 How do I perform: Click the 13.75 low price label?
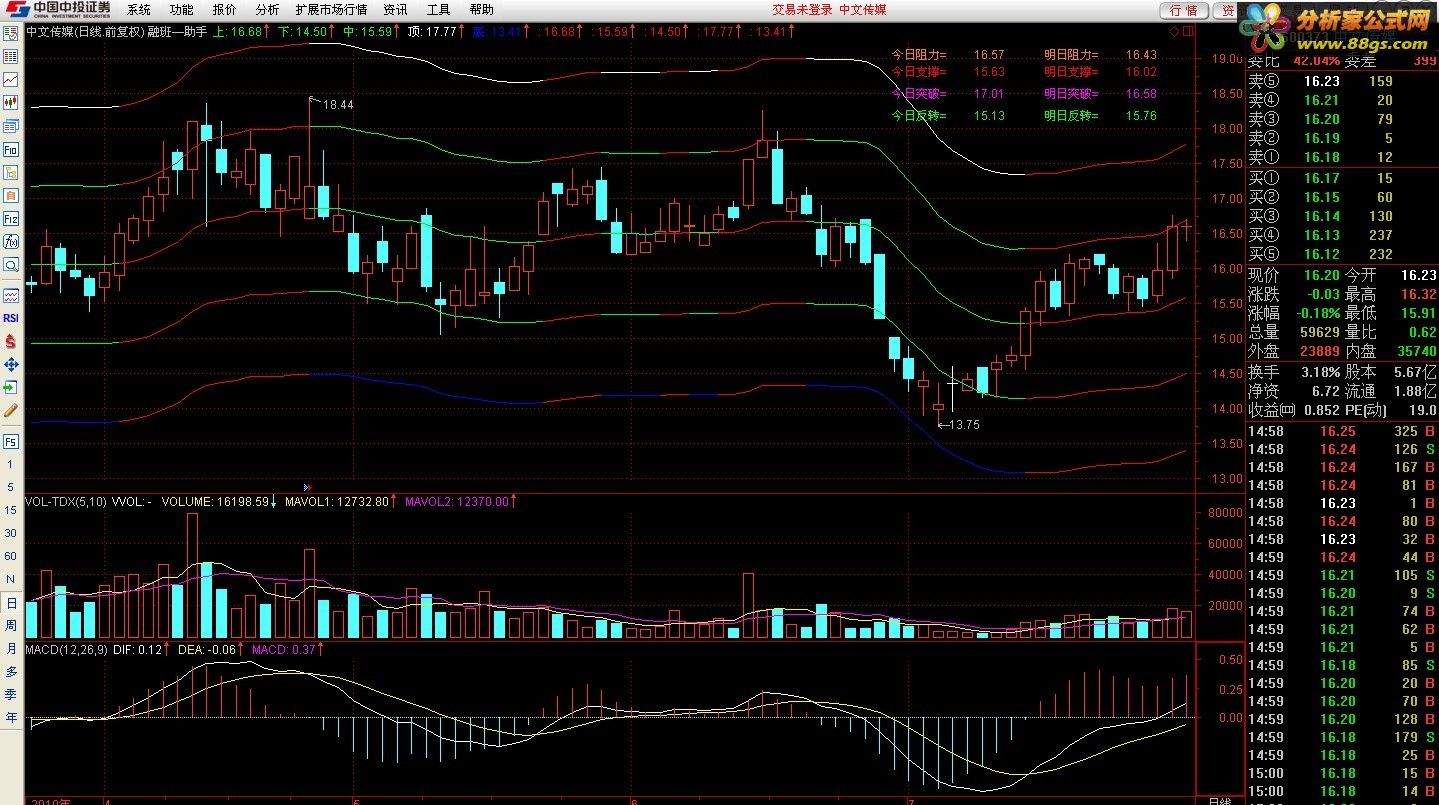coord(964,424)
